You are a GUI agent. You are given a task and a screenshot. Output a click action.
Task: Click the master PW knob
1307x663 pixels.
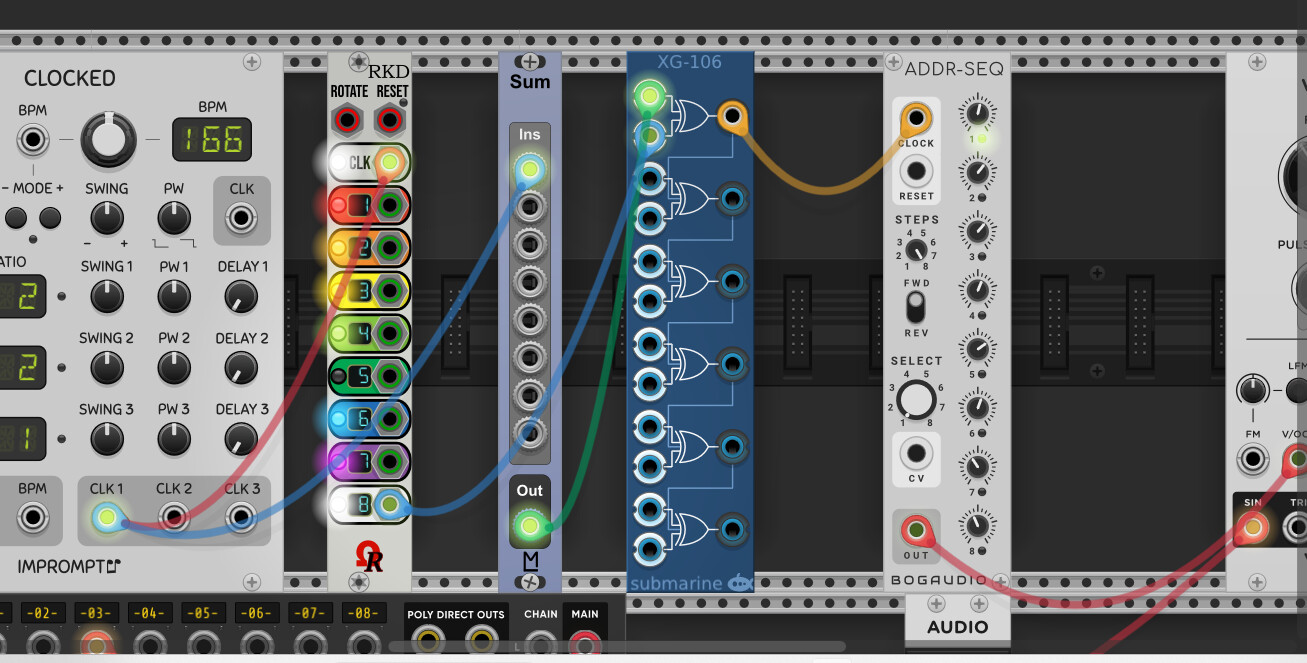coord(174,218)
